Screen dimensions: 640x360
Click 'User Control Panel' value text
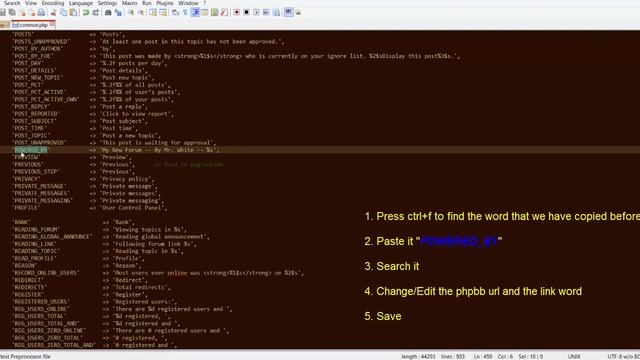point(133,208)
